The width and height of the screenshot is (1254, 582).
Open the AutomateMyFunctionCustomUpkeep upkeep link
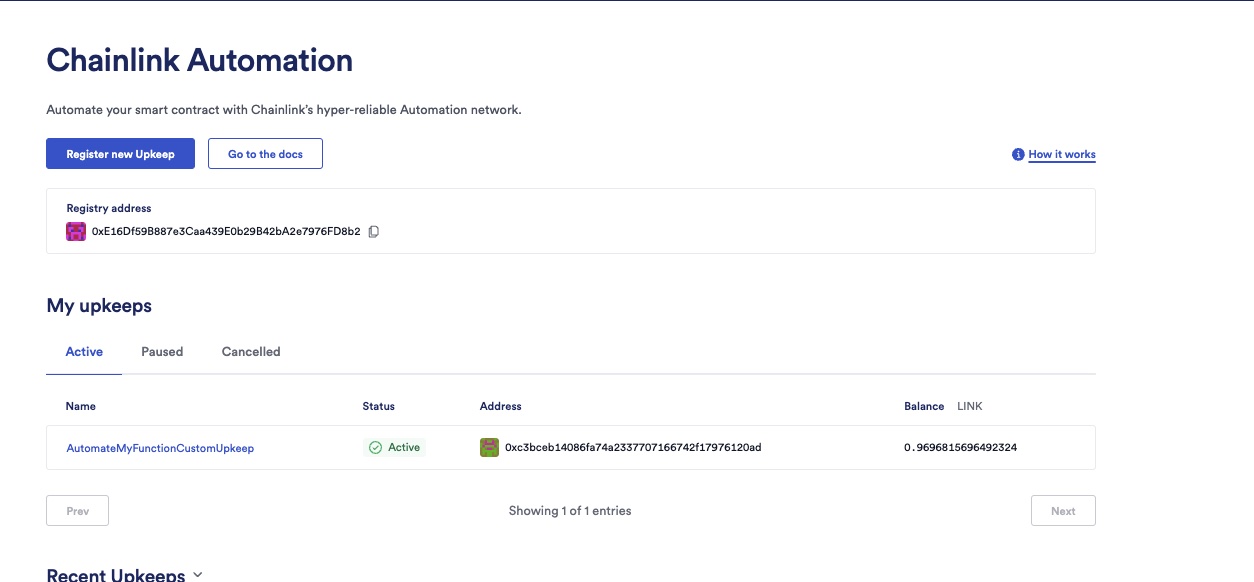(x=160, y=448)
